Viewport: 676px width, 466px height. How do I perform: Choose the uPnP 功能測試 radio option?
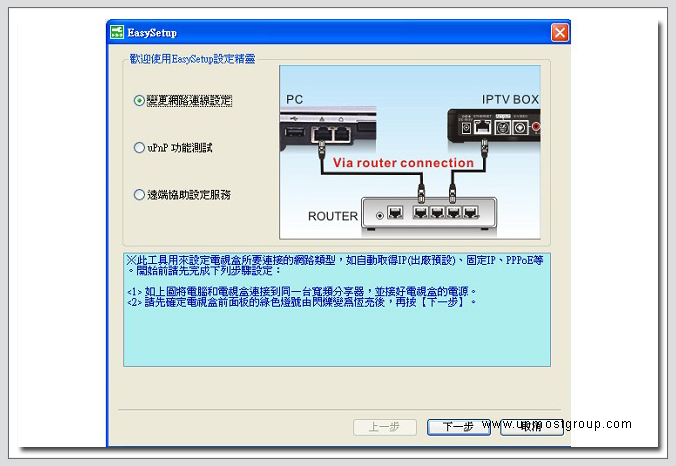click(139, 148)
